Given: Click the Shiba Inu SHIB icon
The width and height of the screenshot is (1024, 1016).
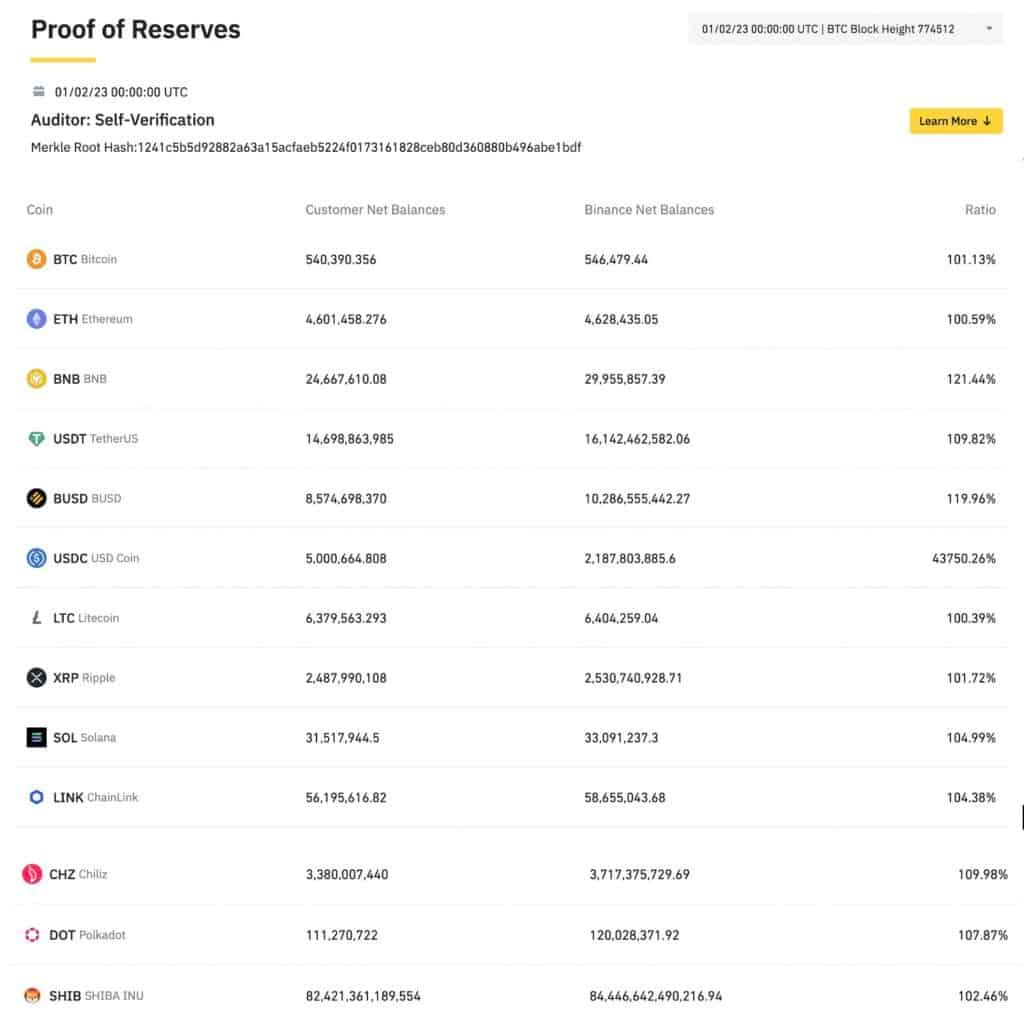Looking at the screenshot, I should (32, 996).
